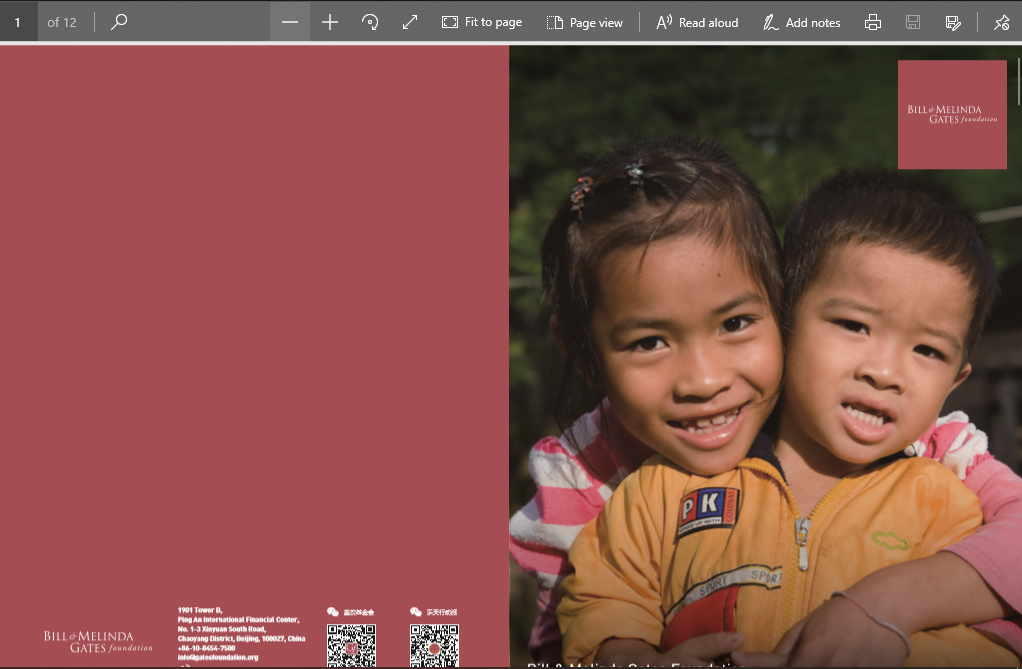Enter full screen with the diagonal arrow icon
Image resolution: width=1022 pixels, height=669 pixels.
pos(409,22)
